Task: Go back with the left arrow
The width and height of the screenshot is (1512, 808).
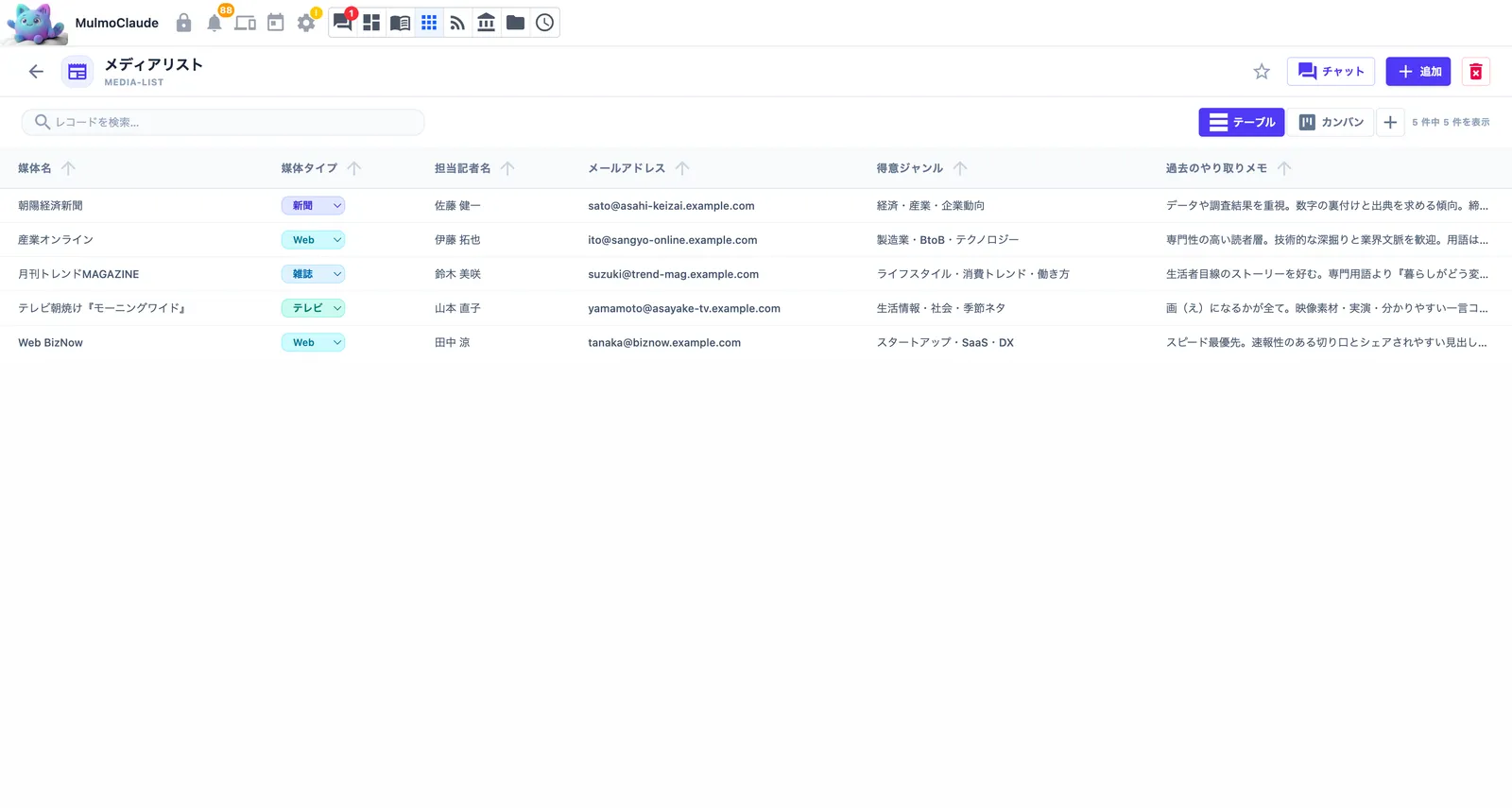Action: pos(36,72)
